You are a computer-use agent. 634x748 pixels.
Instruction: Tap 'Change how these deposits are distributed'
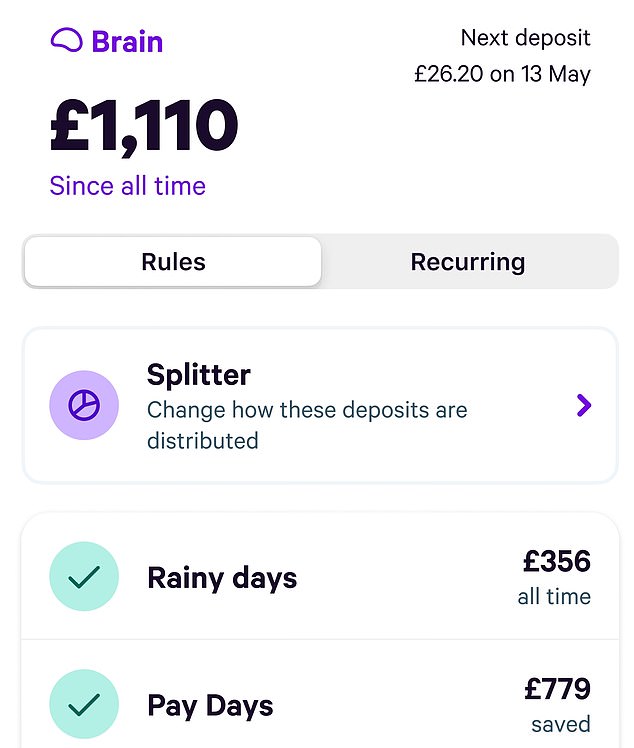(306, 424)
